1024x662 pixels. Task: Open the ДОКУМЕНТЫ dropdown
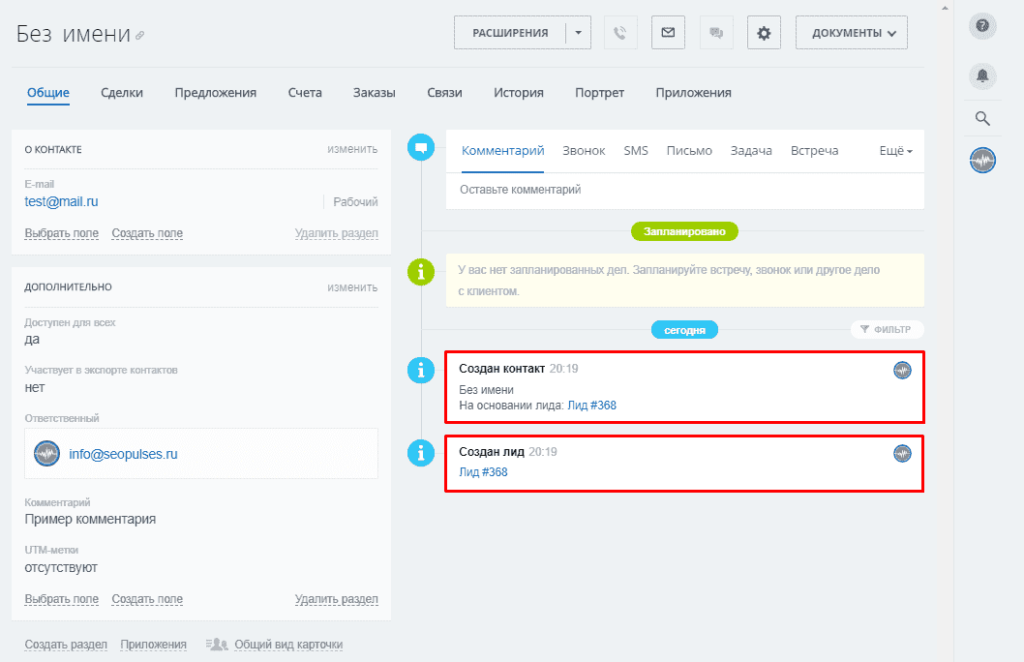click(x=851, y=32)
